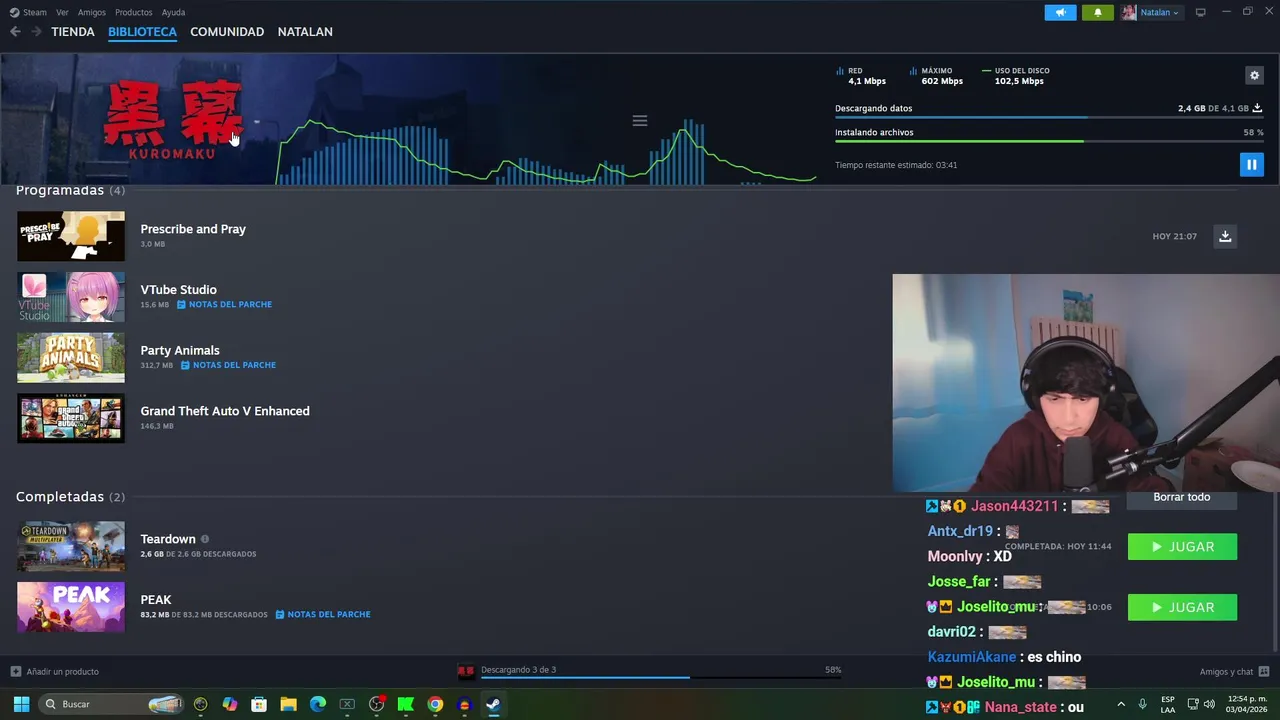Start Prescribe and Pray download now
Image resolution: width=1280 pixels, height=720 pixels.
1225,236
